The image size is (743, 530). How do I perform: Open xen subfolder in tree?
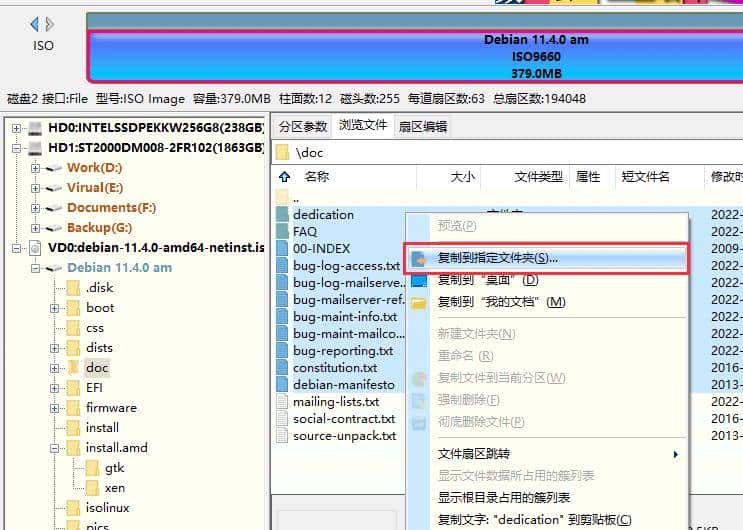point(115,488)
